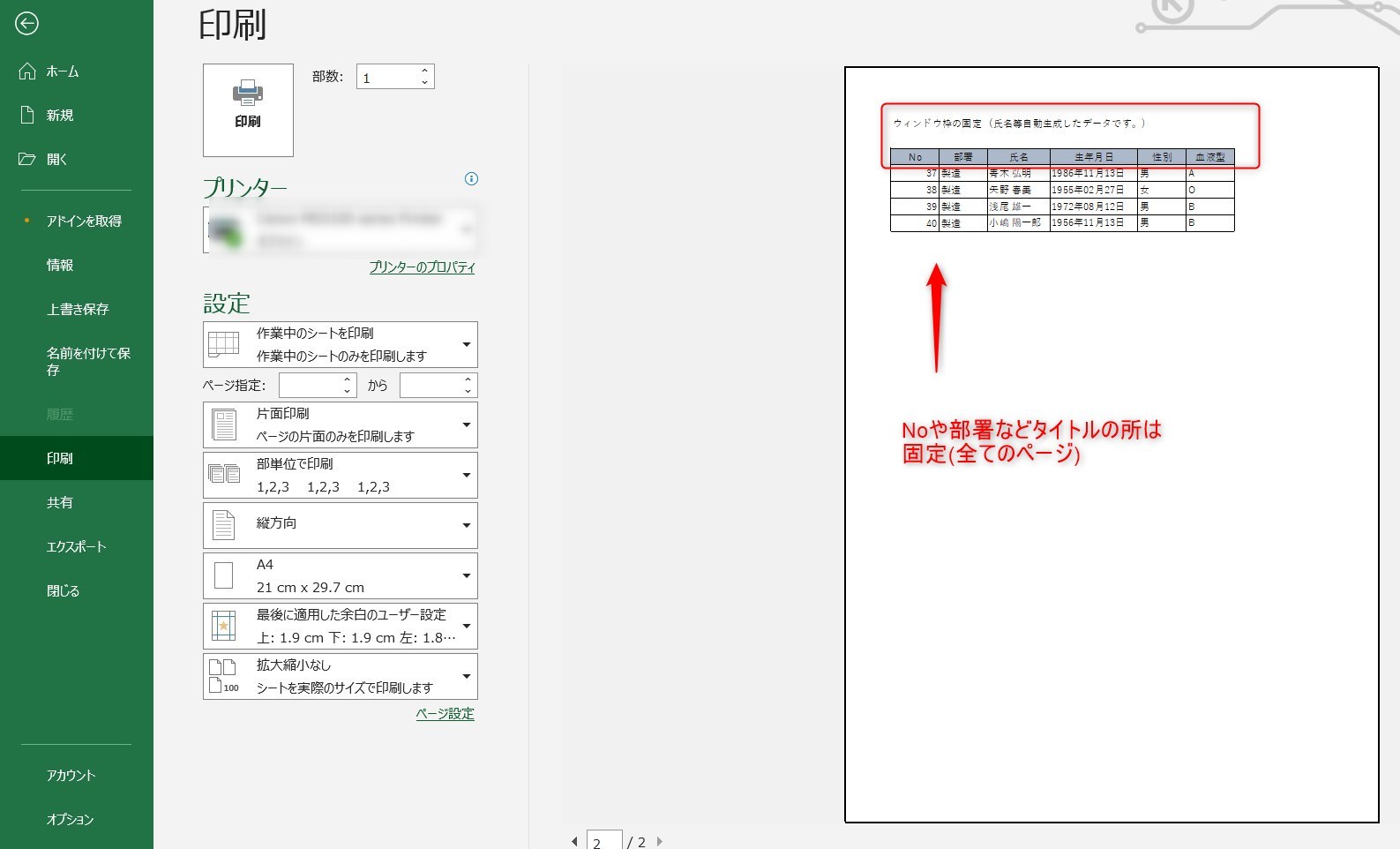Select 上書き保存 in the sidebar
This screenshot has width=1400, height=849.
[78, 310]
